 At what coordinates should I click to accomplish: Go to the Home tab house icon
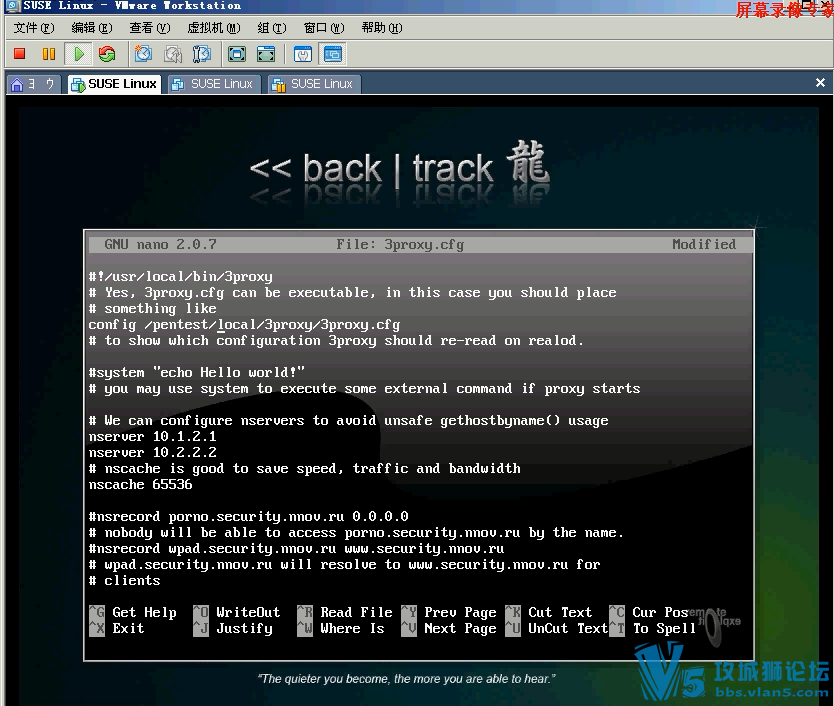point(17,84)
